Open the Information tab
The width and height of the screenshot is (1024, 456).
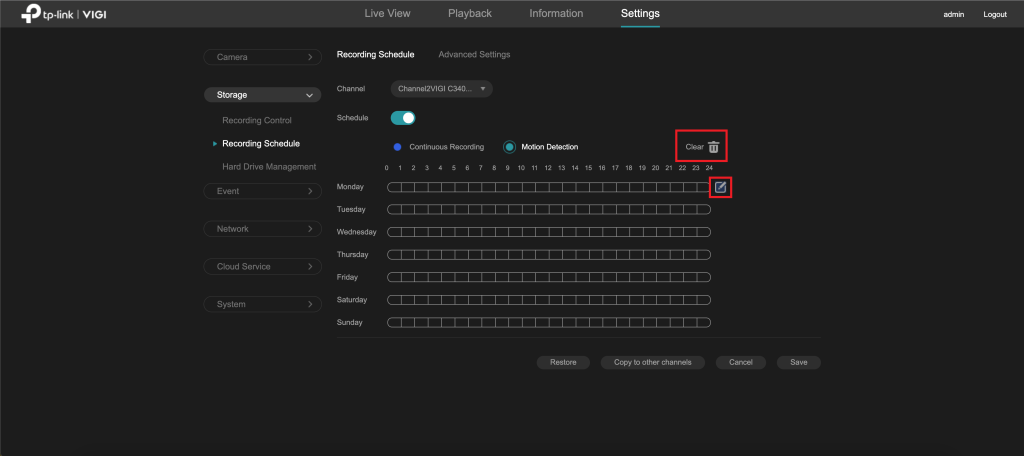(556, 13)
